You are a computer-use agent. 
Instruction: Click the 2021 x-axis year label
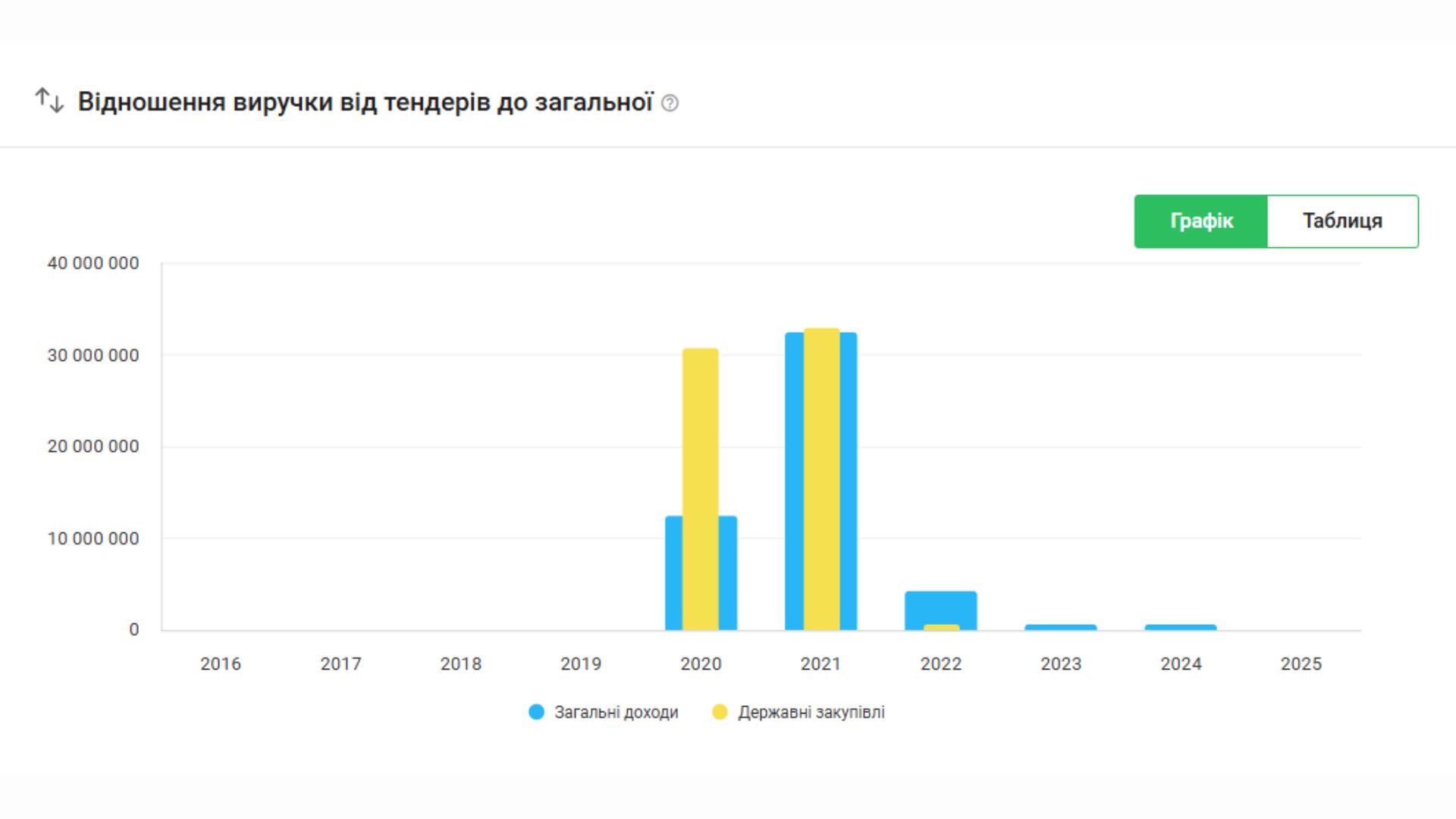click(x=821, y=664)
